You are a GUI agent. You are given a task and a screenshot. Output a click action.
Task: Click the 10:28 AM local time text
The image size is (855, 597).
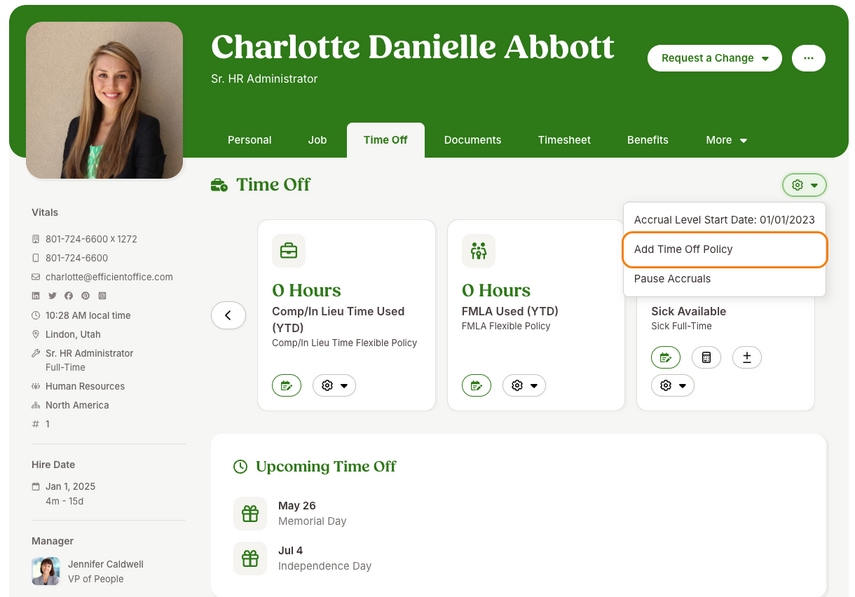tap(88, 315)
